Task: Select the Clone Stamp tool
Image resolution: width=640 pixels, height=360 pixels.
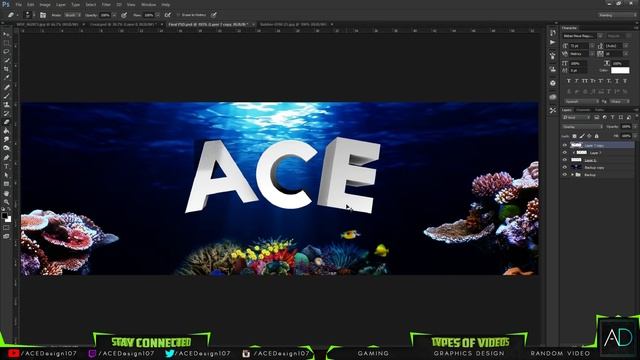Action: (x=6, y=104)
